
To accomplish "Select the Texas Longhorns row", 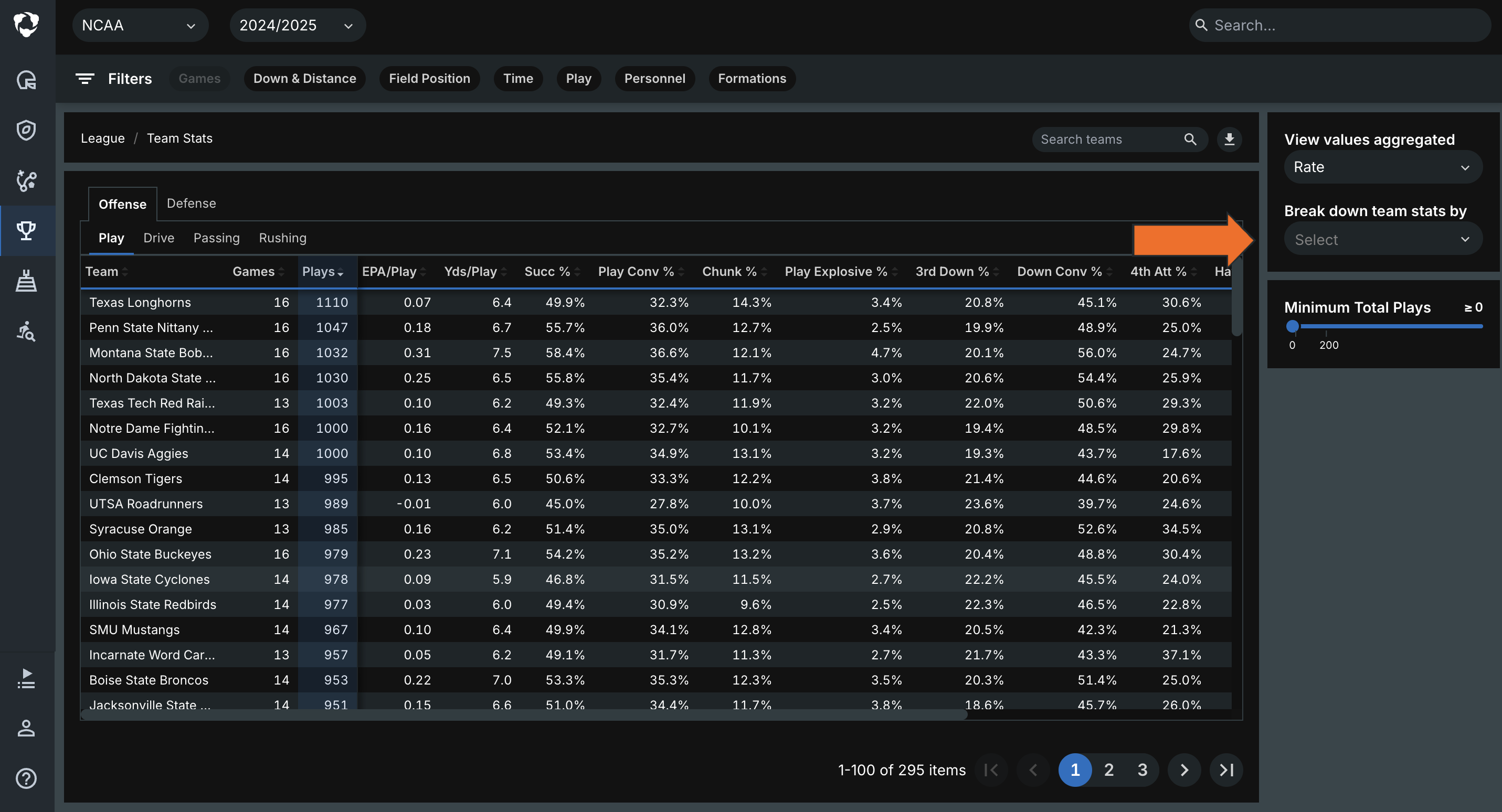I will (656, 303).
